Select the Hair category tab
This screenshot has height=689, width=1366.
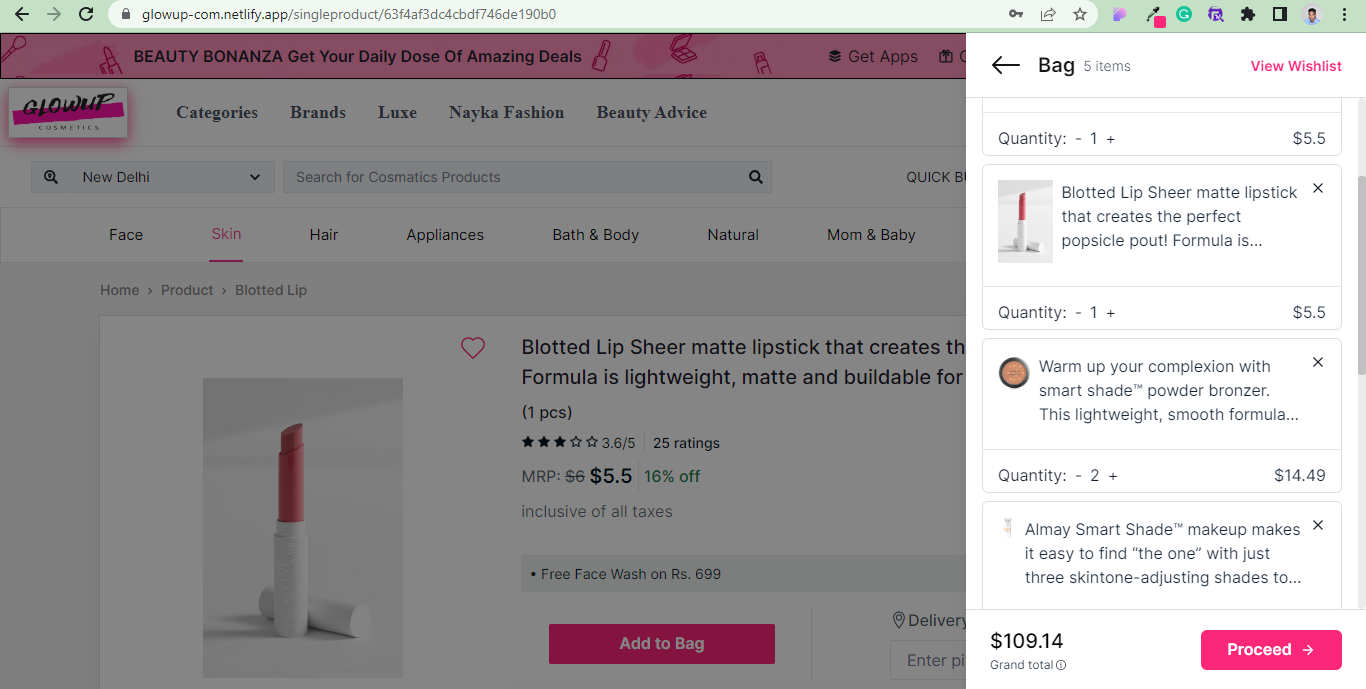point(324,235)
